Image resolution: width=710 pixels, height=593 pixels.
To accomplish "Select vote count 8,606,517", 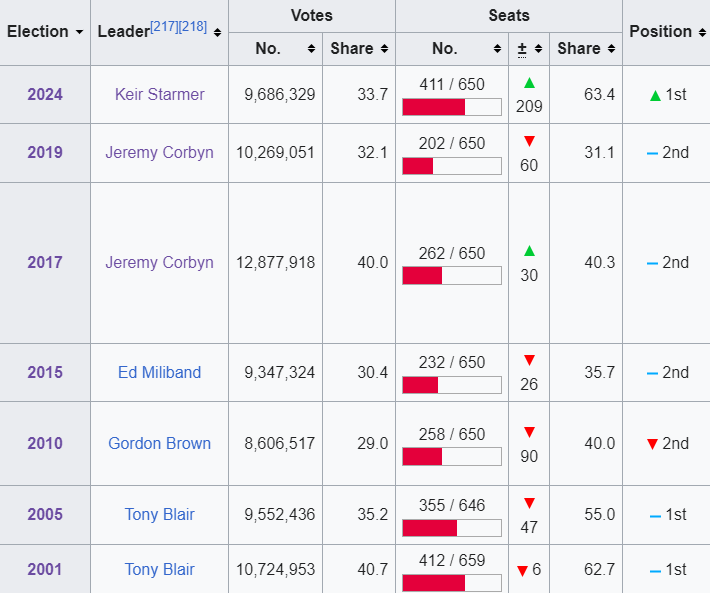I will coord(279,444).
